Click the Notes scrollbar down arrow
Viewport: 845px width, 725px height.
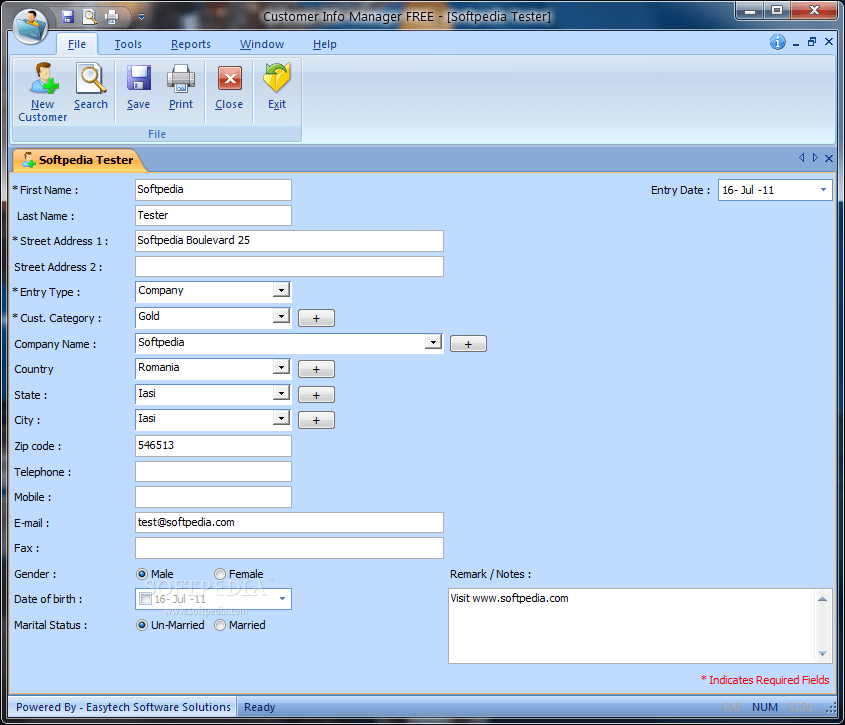tap(822, 653)
